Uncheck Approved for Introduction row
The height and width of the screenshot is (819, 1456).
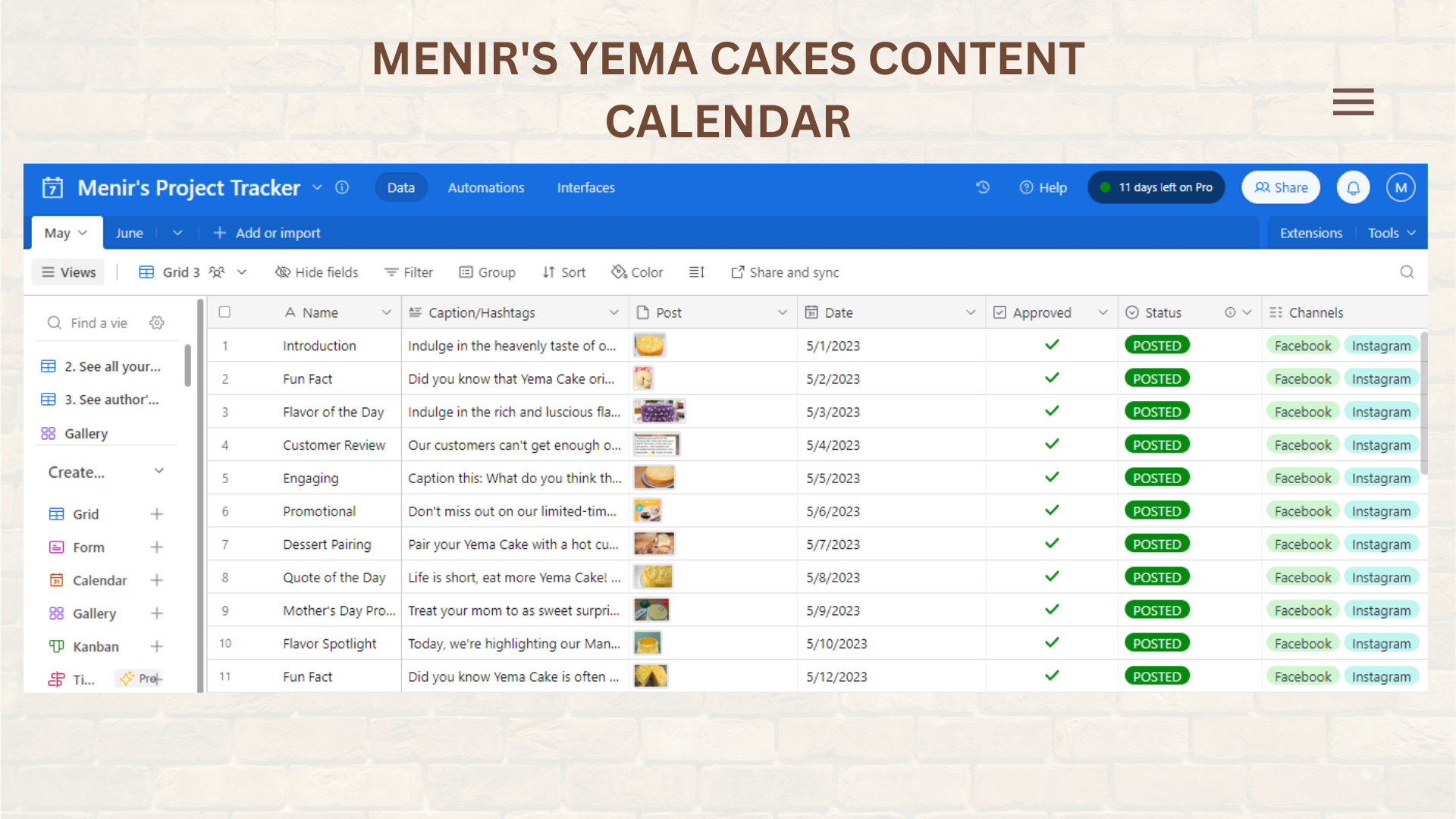click(x=1052, y=345)
